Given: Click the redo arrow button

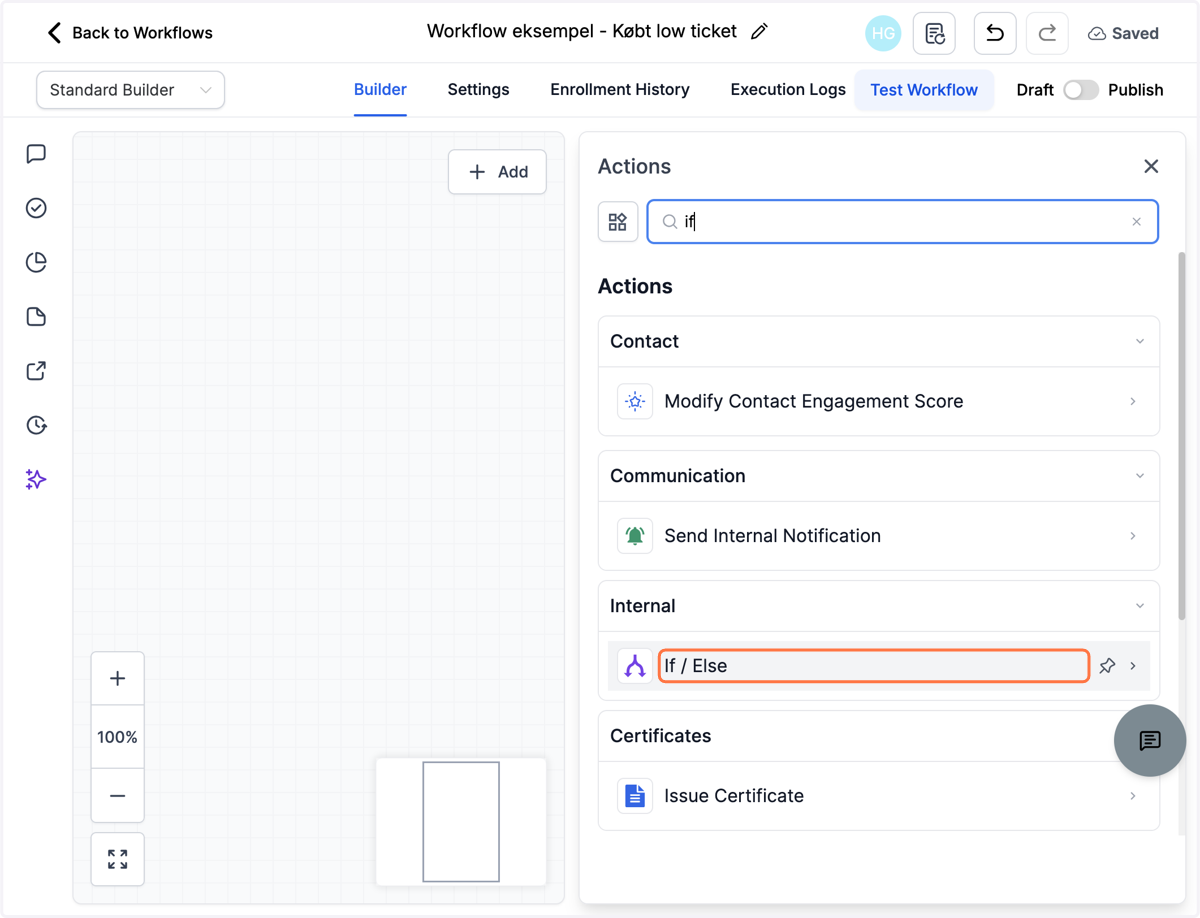Looking at the screenshot, I should coord(1047,33).
